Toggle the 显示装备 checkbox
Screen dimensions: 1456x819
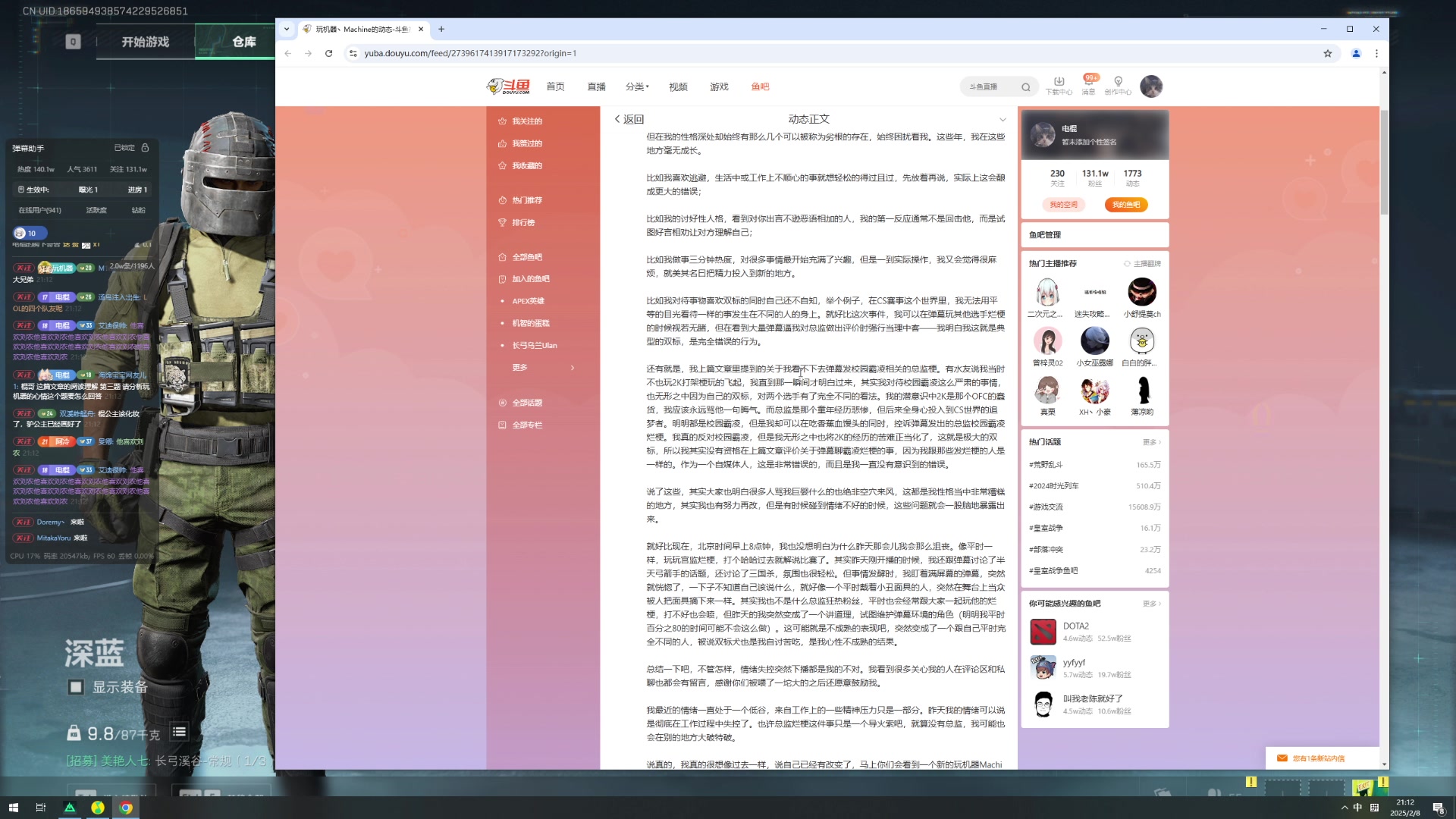(74, 688)
